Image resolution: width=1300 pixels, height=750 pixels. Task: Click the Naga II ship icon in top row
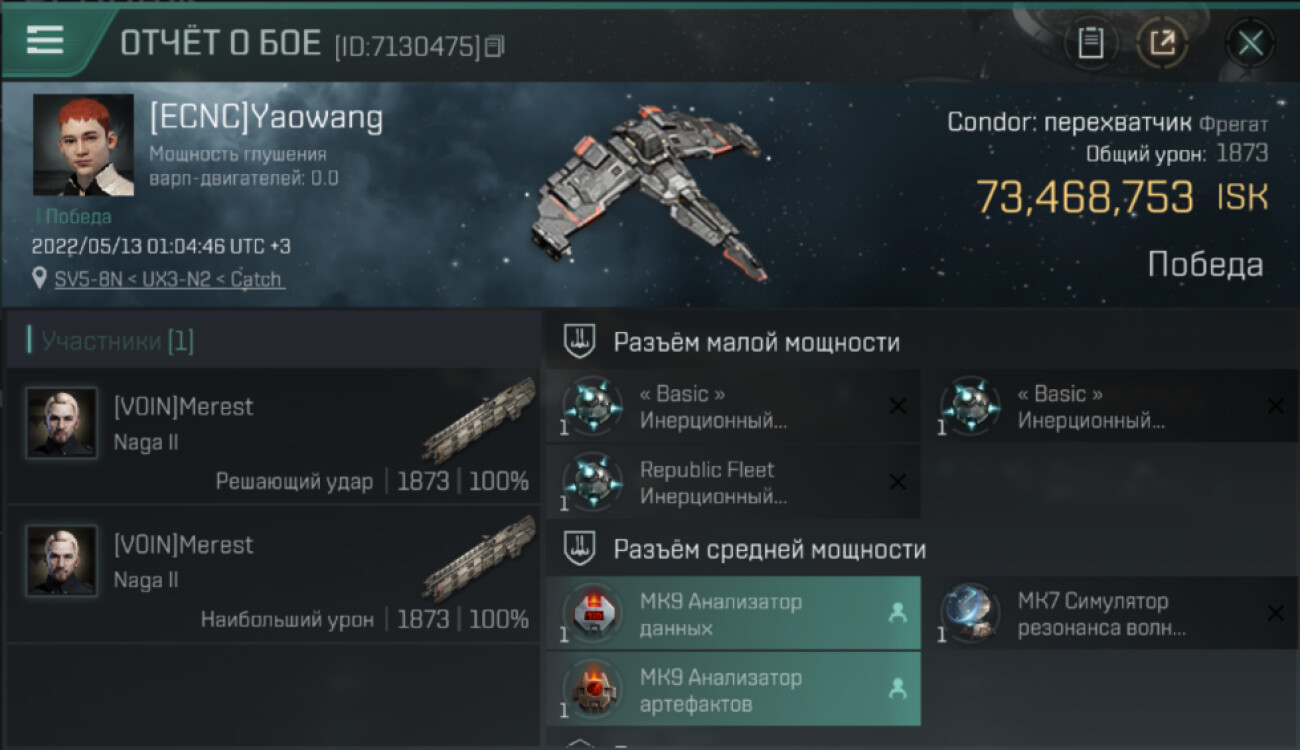tap(478, 420)
